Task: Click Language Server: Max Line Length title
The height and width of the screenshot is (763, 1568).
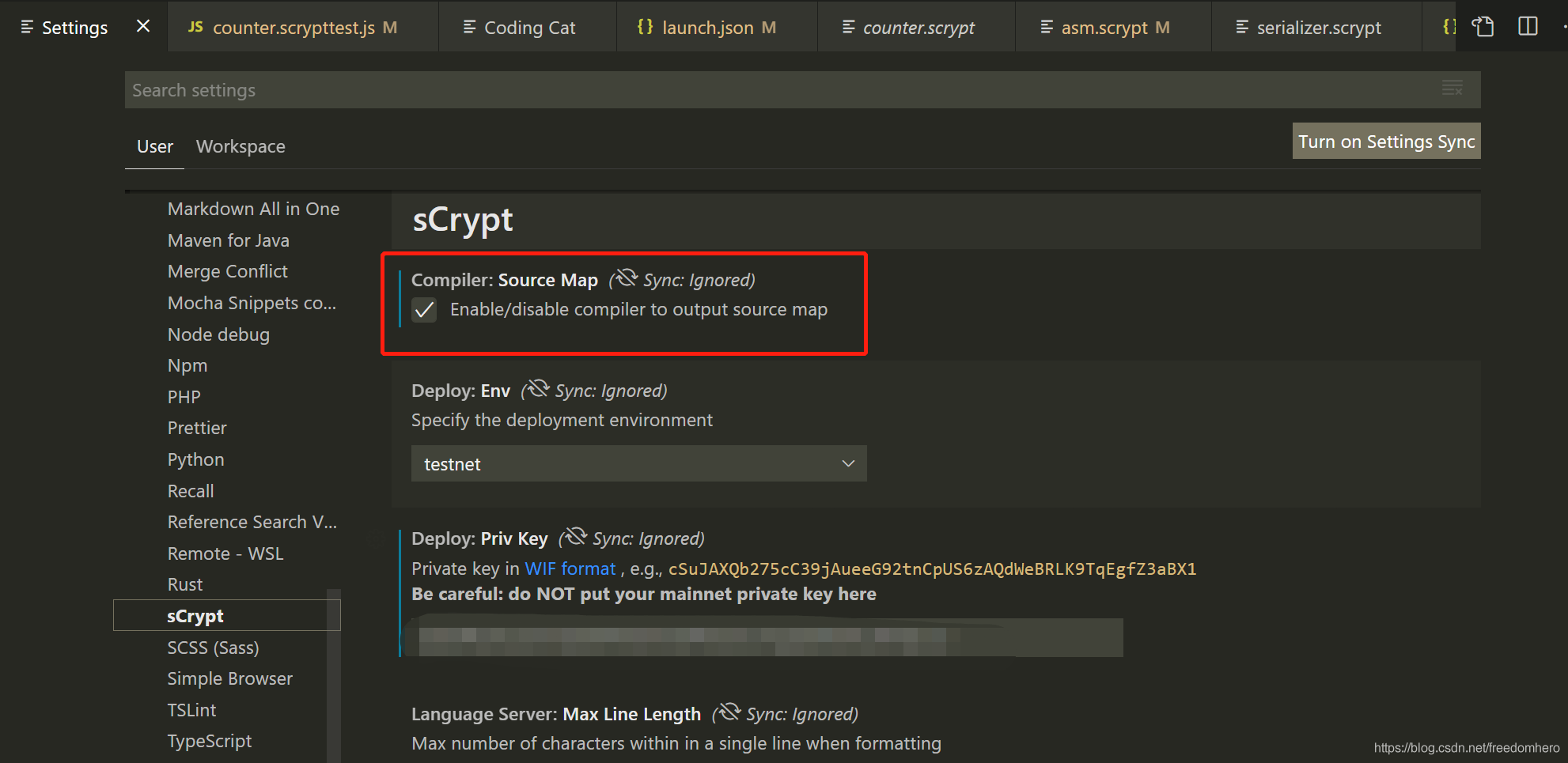Action: (x=556, y=714)
